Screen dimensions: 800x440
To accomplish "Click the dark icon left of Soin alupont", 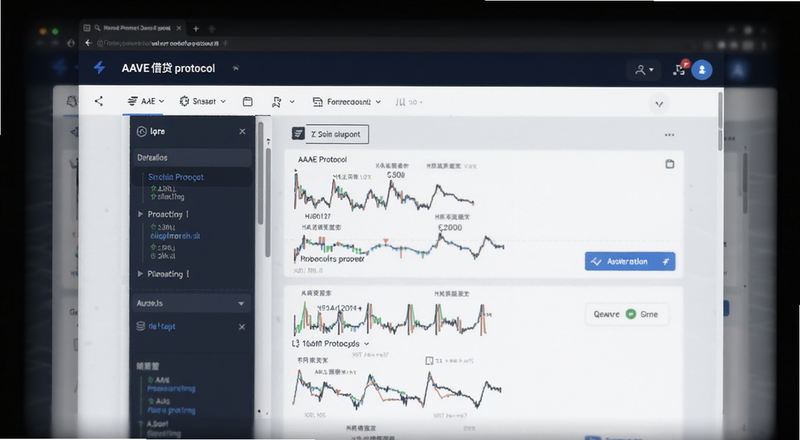I will [298, 134].
